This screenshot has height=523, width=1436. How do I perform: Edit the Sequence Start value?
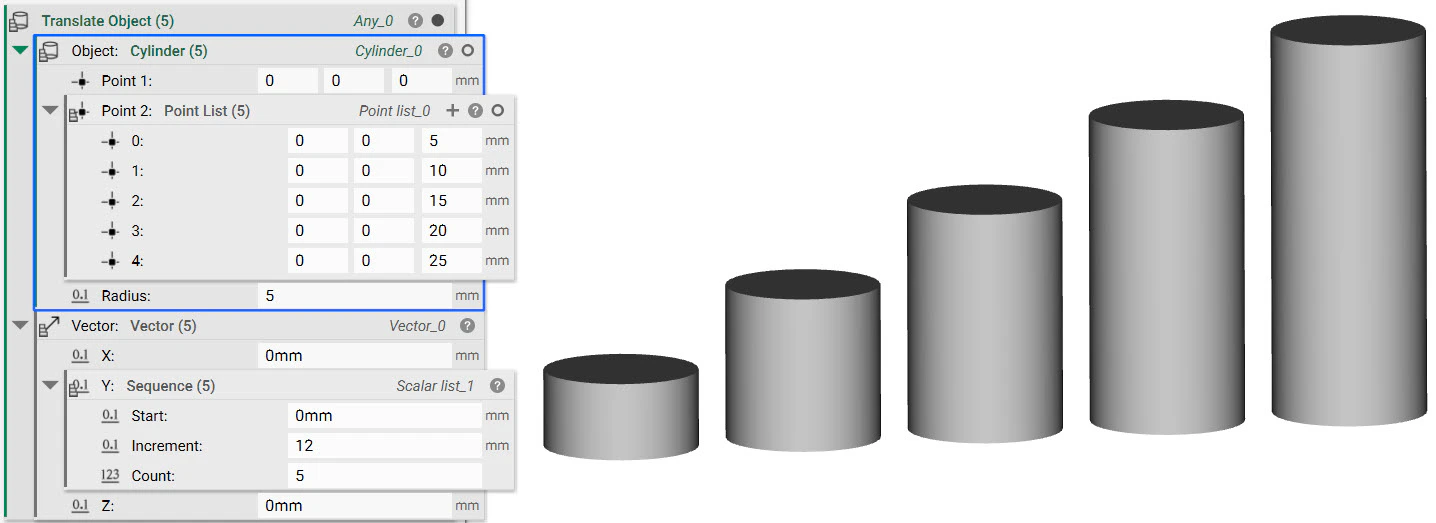point(385,416)
